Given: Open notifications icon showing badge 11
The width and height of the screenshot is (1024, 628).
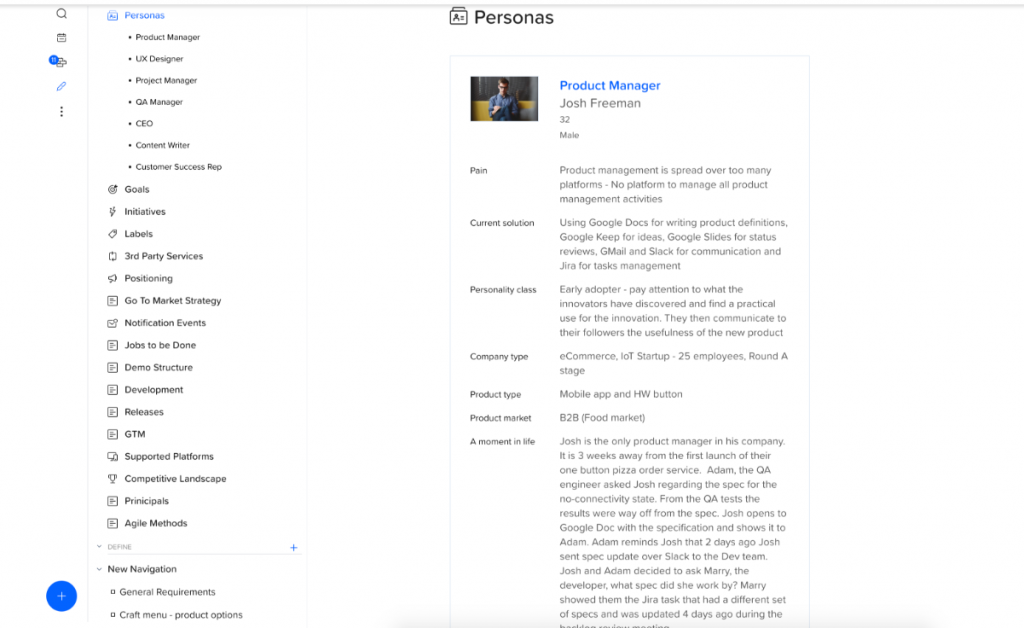Looking at the screenshot, I should [x=59, y=61].
